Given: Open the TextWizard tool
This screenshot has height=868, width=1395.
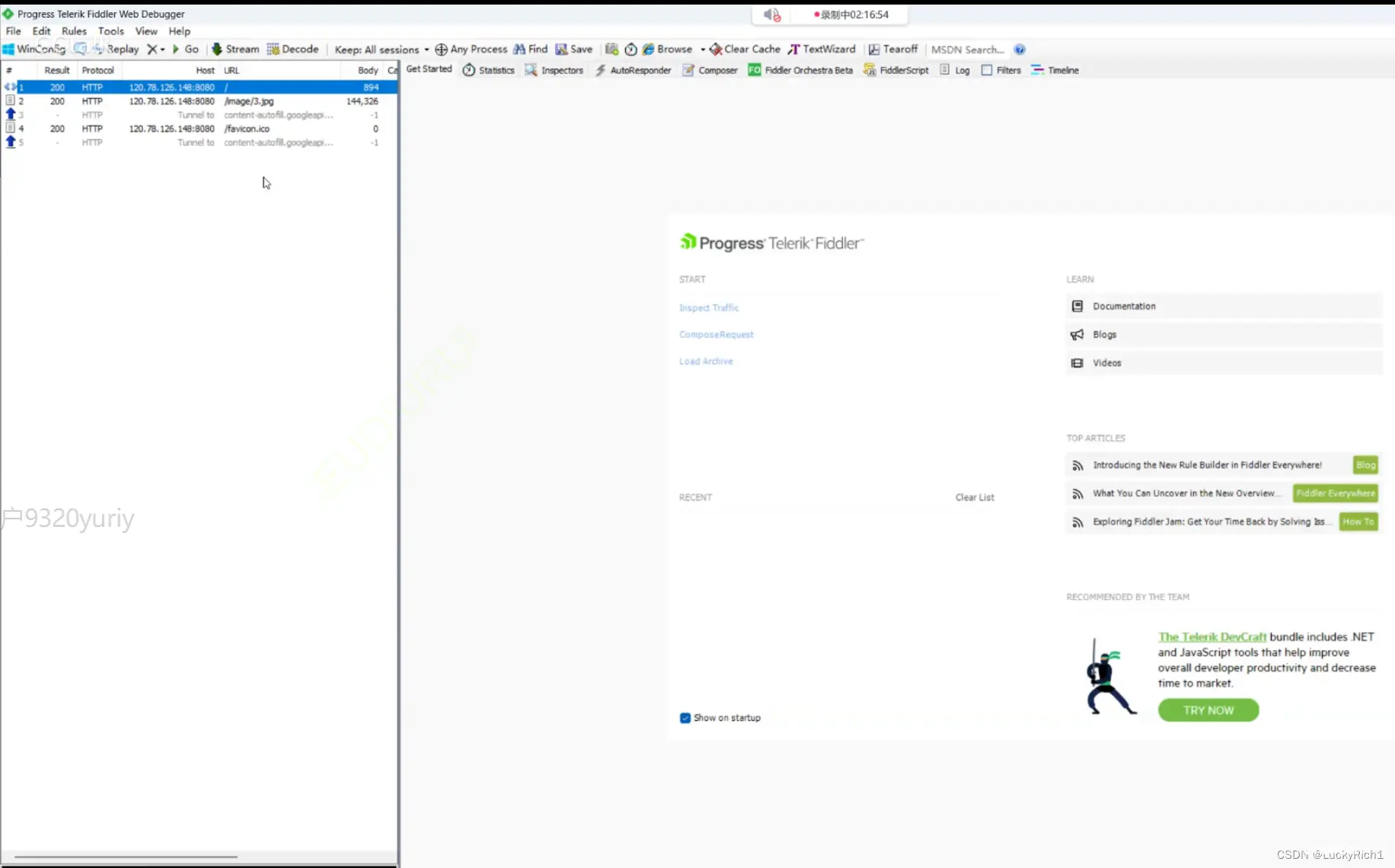Looking at the screenshot, I should pos(822,49).
